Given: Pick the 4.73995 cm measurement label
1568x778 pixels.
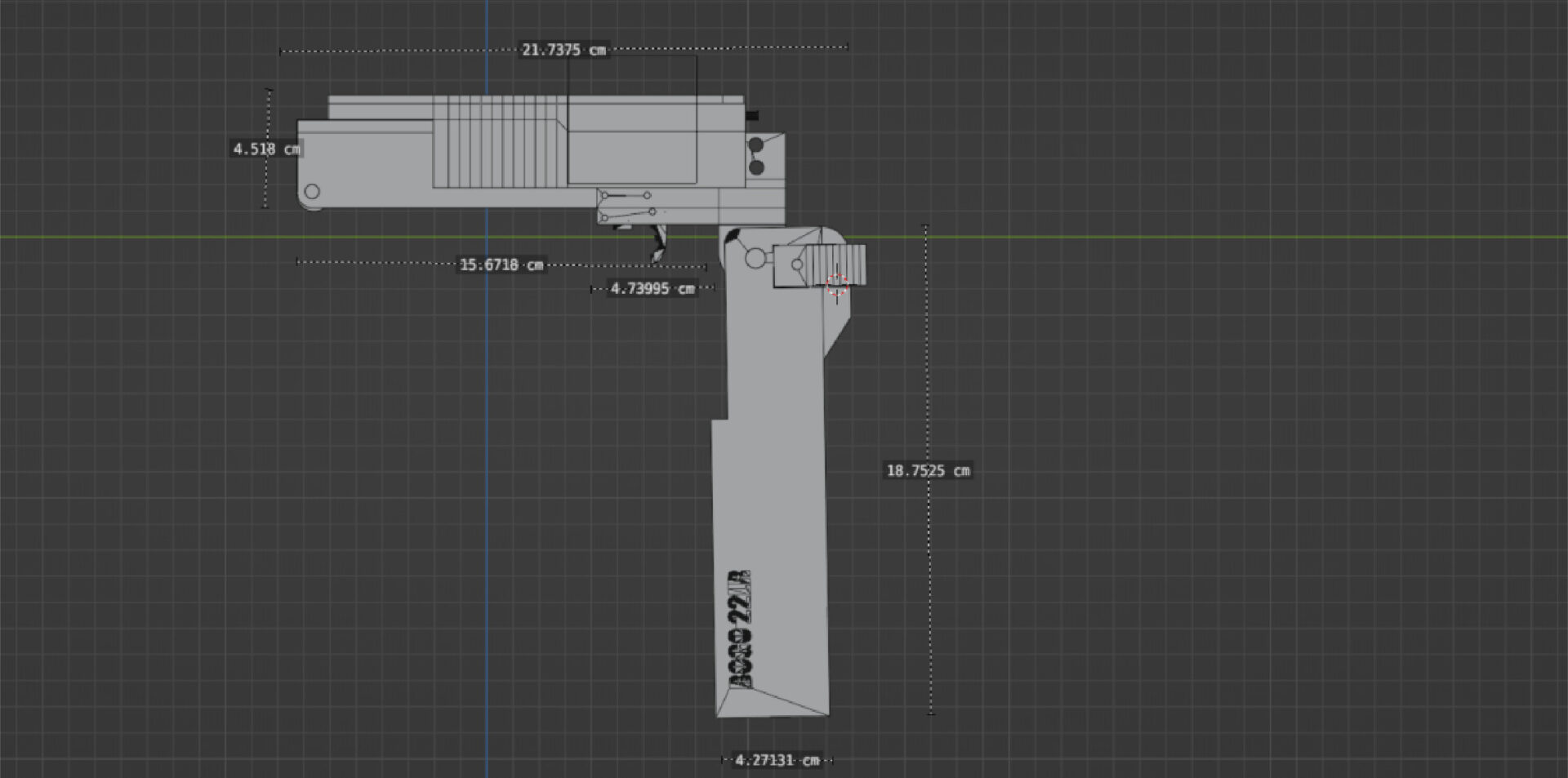Looking at the screenshot, I should (x=652, y=288).
